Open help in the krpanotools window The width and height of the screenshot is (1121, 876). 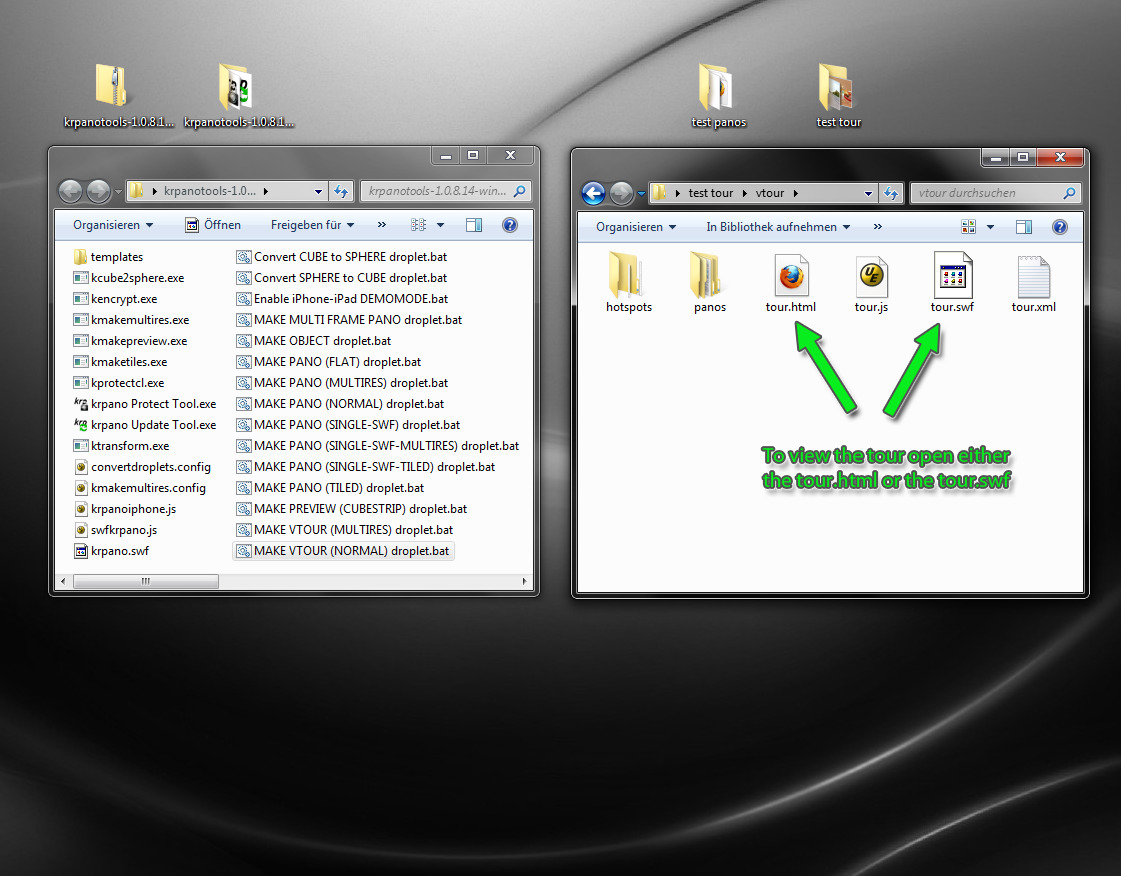point(510,225)
